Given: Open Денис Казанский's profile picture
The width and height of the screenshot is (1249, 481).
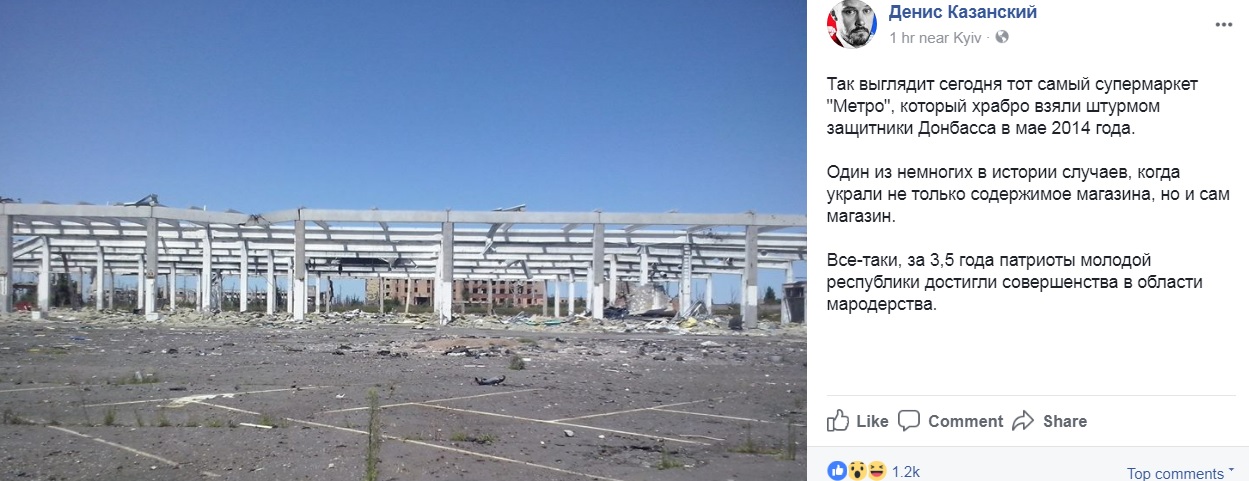Looking at the screenshot, I should point(851,23).
